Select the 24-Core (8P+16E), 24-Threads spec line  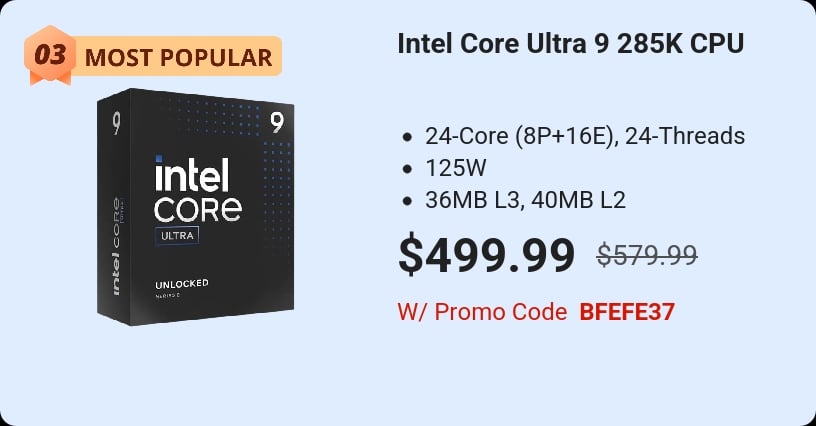tap(585, 136)
